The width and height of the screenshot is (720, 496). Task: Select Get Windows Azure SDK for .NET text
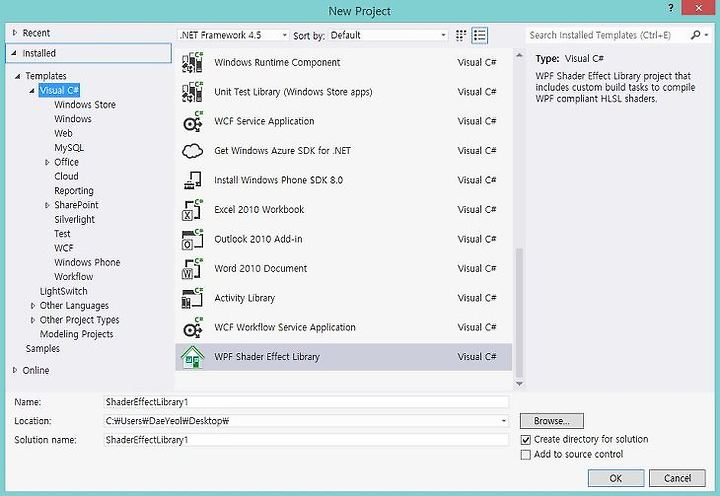pos(282,151)
